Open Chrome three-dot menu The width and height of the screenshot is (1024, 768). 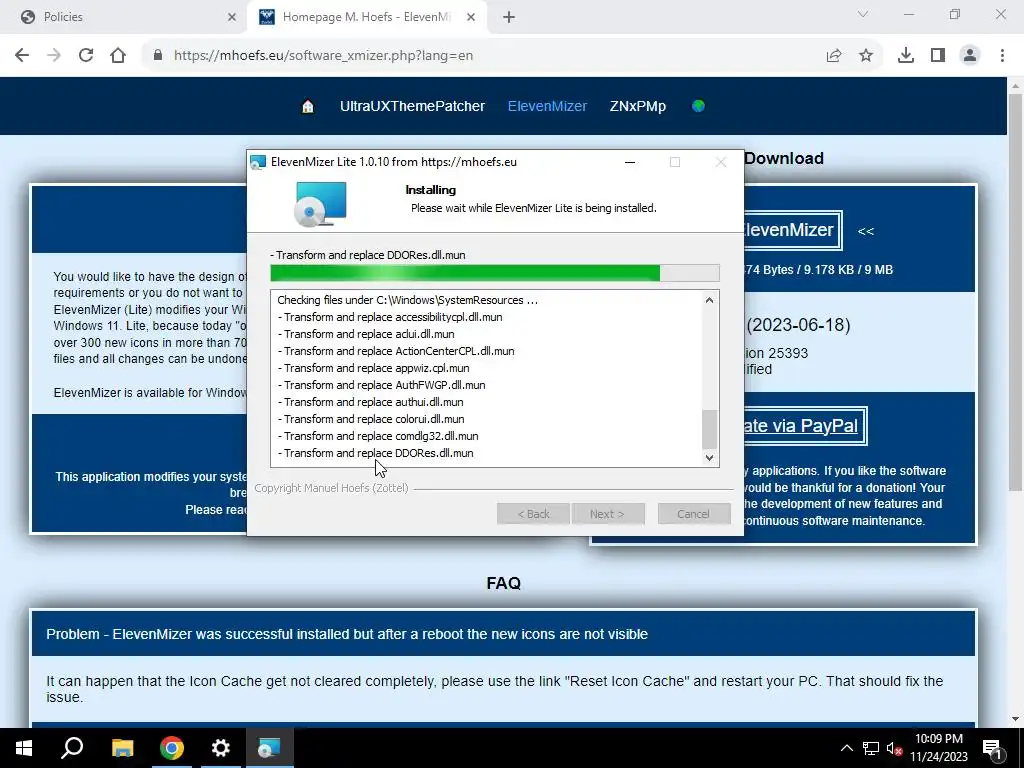[1002, 56]
